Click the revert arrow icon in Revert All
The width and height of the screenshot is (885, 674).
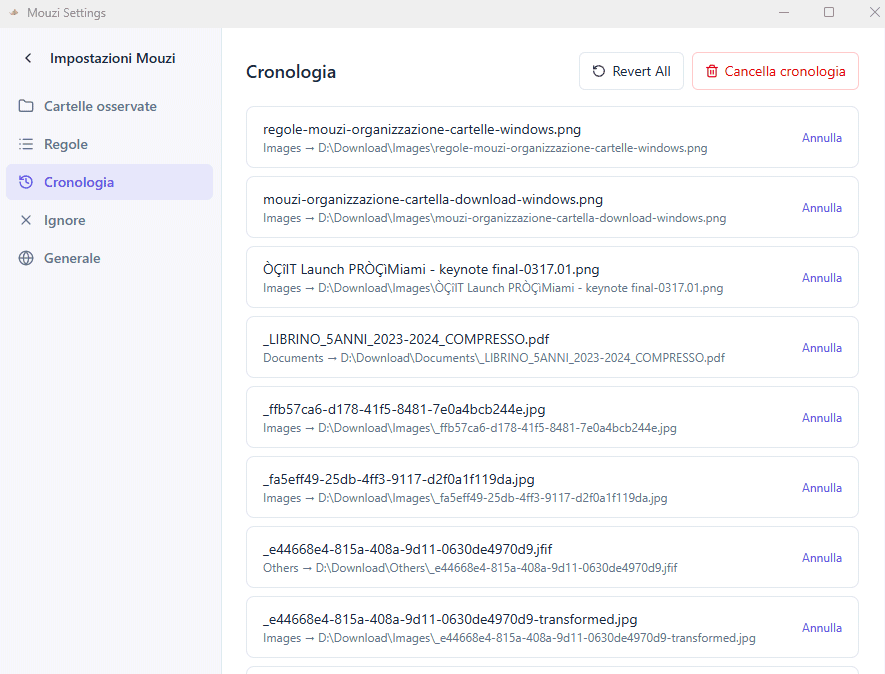[x=599, y=71]
